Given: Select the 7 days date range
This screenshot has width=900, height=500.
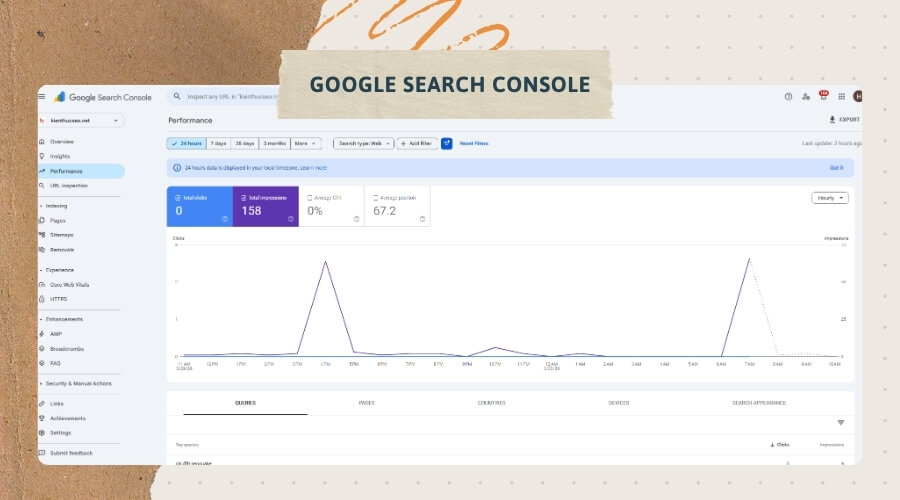Looking at the screenshot, I should point(218,144).
